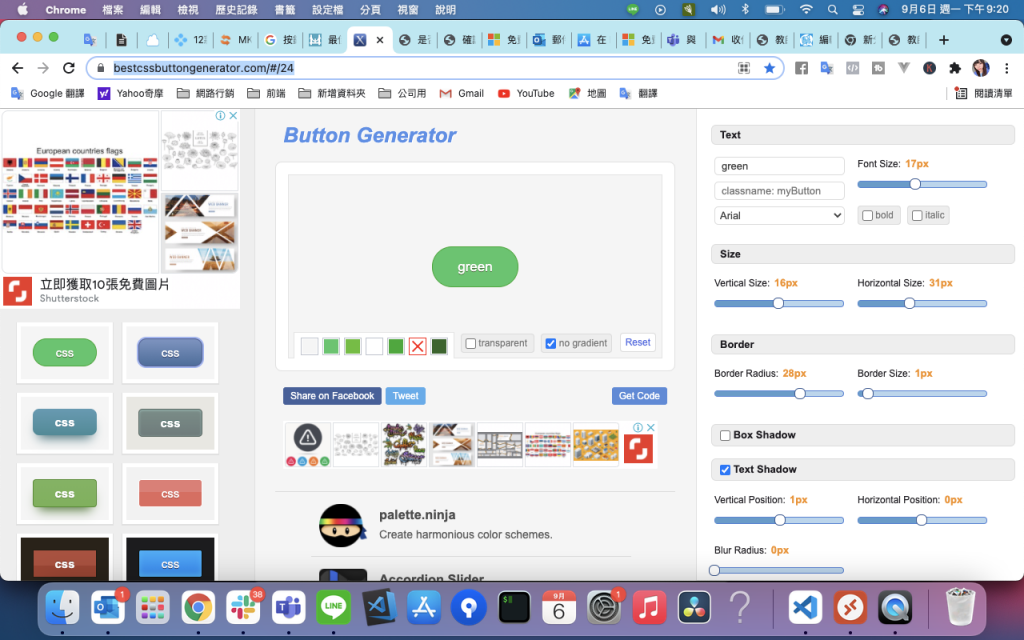Open the tab search dropdown arrow
1024x640 pixels.
click(1006, 40)
